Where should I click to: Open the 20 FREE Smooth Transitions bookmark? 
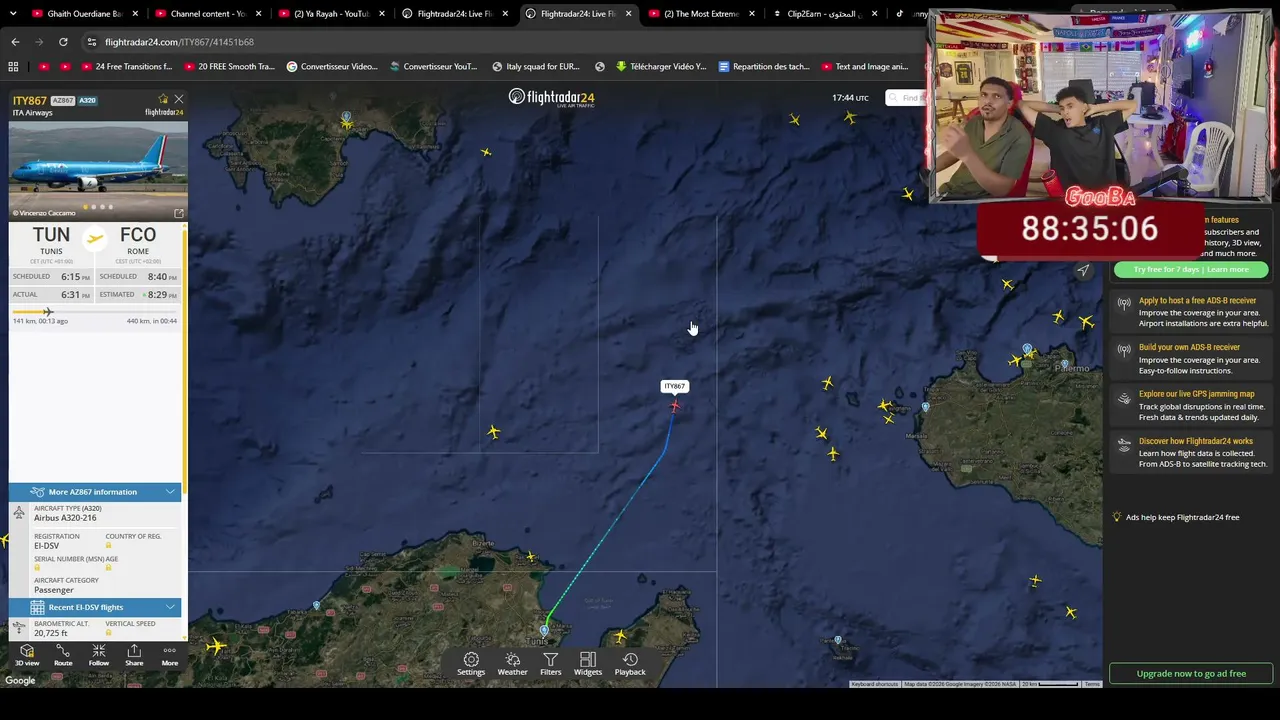coord(228,67)
